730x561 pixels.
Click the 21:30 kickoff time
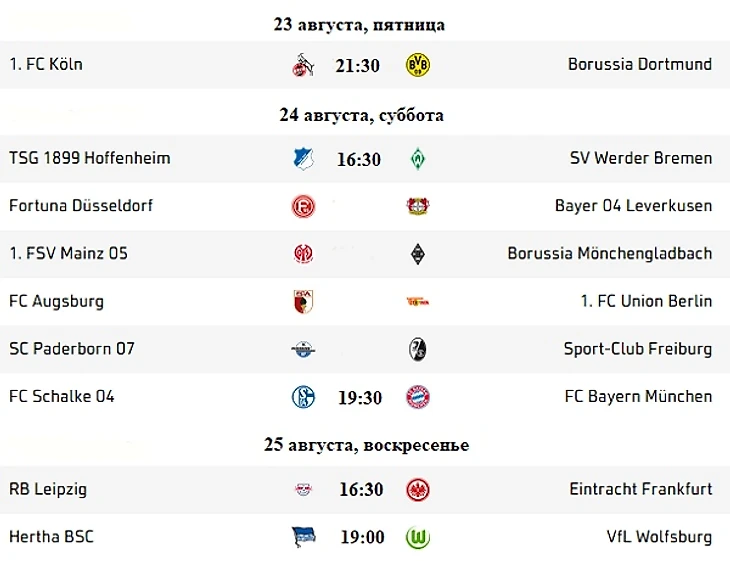tap(358, 66)
